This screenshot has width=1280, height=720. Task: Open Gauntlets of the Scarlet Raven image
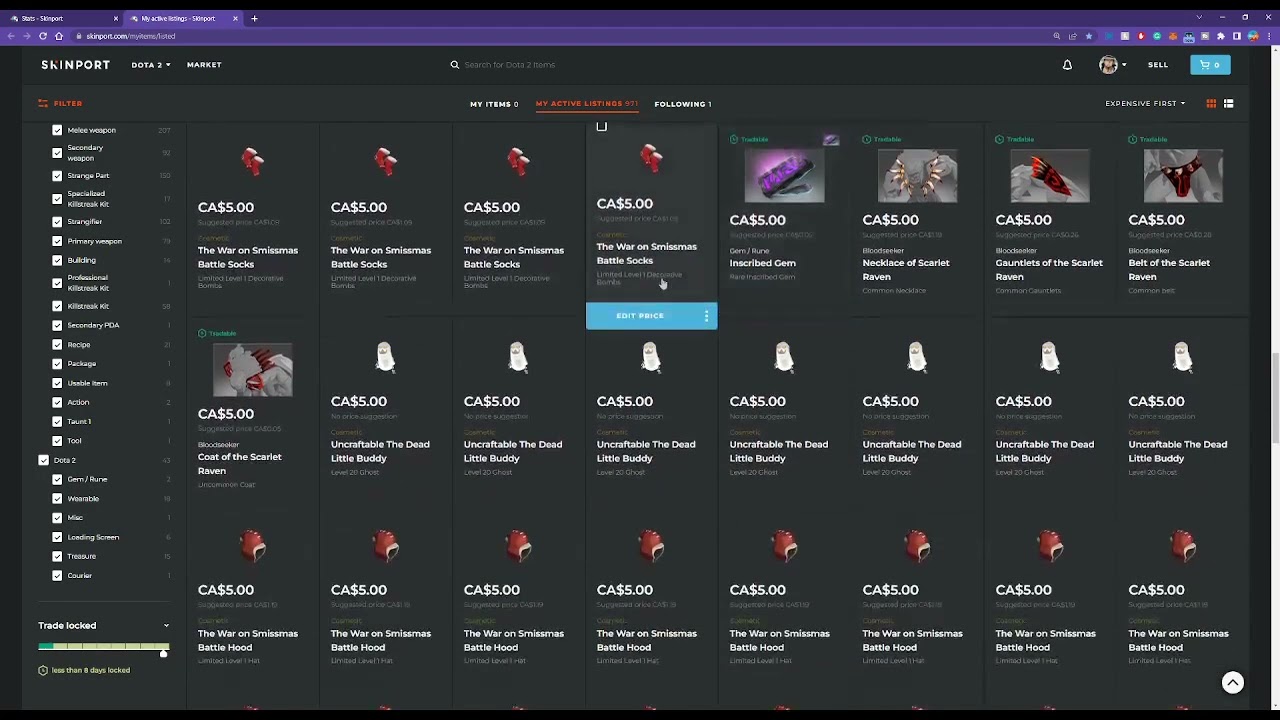(x=1050, y=175)
